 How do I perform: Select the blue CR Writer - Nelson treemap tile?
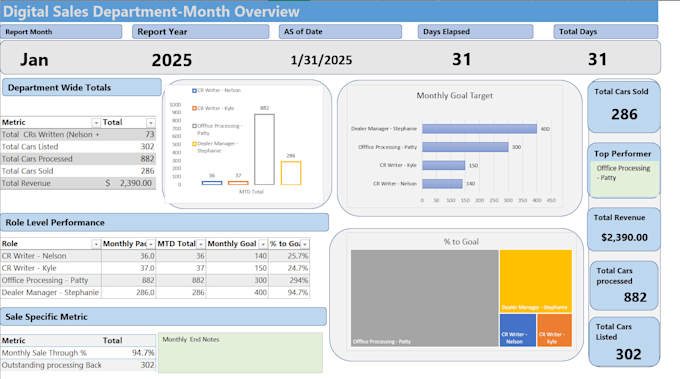pyautogui.click(x=518, y=330)
